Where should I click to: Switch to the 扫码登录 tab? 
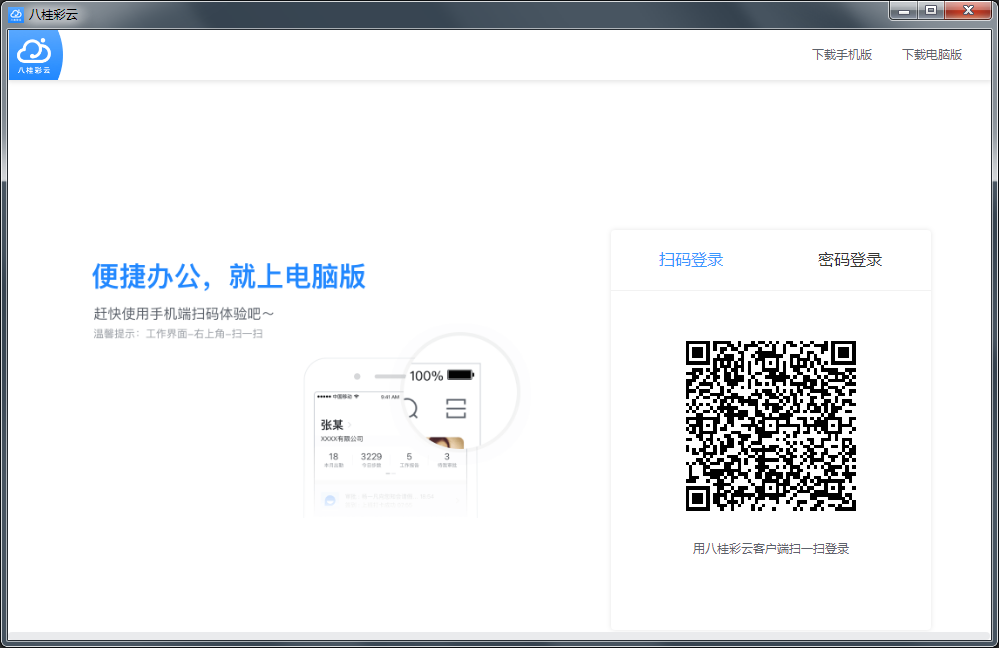tap(691, 260)
